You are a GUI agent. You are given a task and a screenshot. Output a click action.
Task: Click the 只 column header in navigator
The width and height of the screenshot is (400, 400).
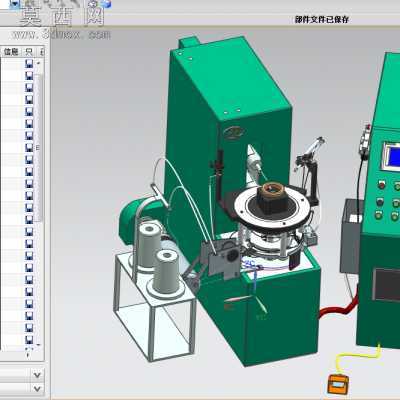[x=29, y=52]
